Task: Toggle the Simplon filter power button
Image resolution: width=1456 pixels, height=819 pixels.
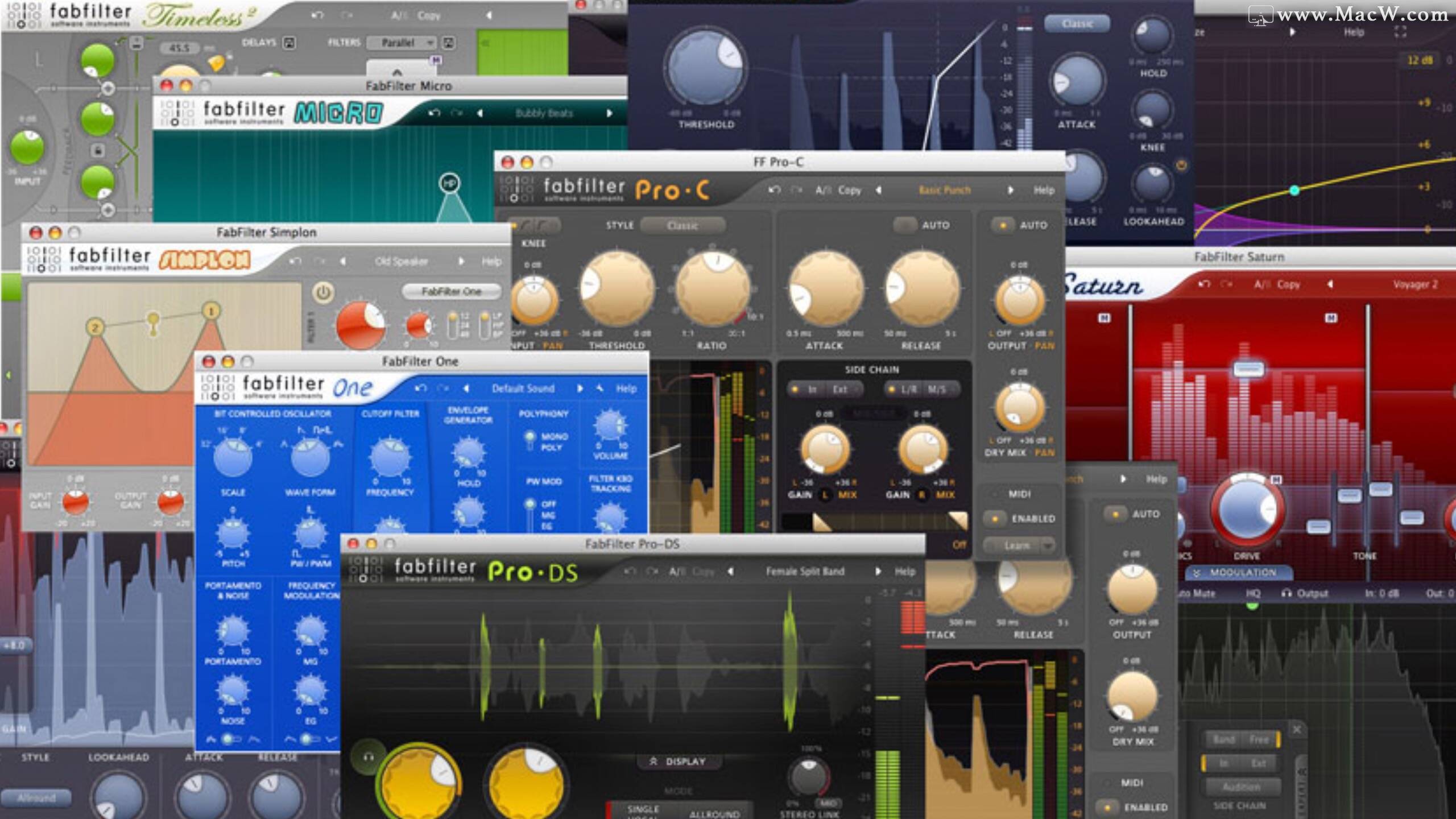Action: (x=323, y=292)
